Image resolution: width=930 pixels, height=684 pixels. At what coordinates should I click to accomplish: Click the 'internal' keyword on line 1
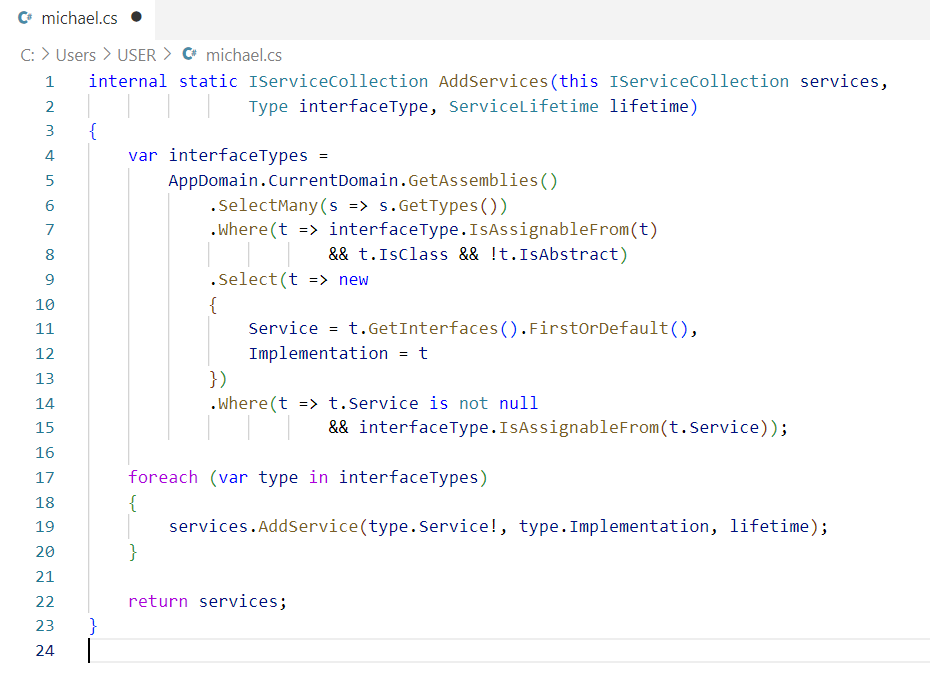tap(128, 81)
